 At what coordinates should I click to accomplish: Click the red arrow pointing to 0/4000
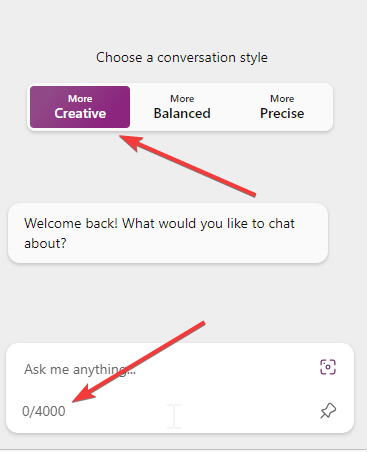(x=138, y=361)
